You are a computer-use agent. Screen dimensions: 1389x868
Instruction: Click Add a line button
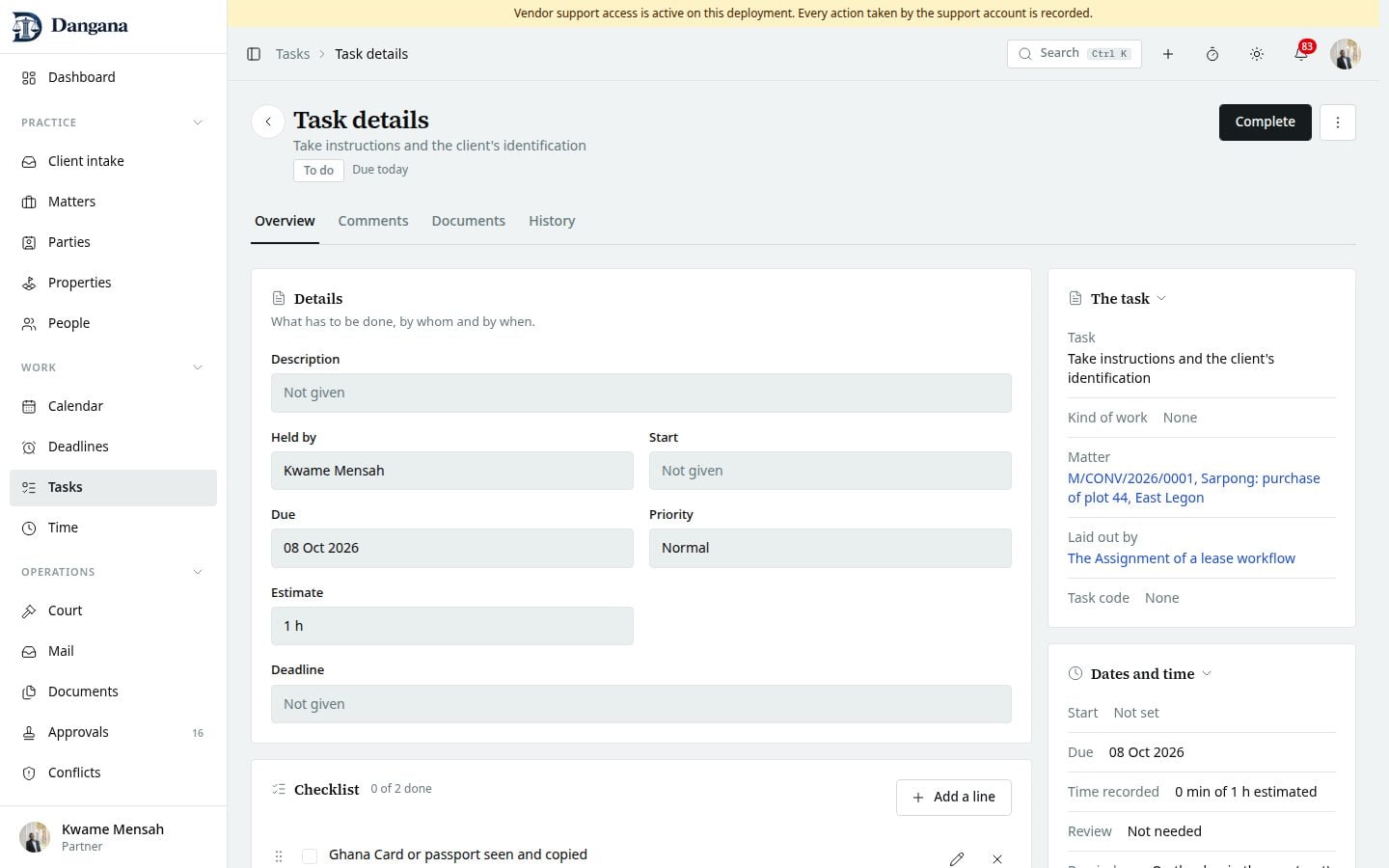click(x=954, y=797)
